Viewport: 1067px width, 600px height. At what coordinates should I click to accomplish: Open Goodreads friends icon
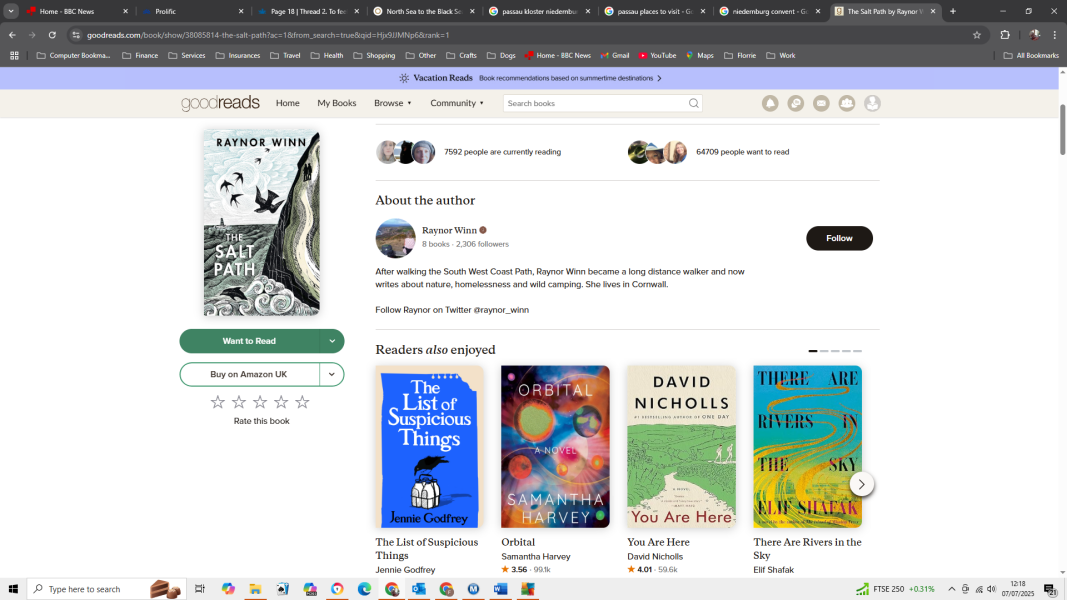(847, 103)
